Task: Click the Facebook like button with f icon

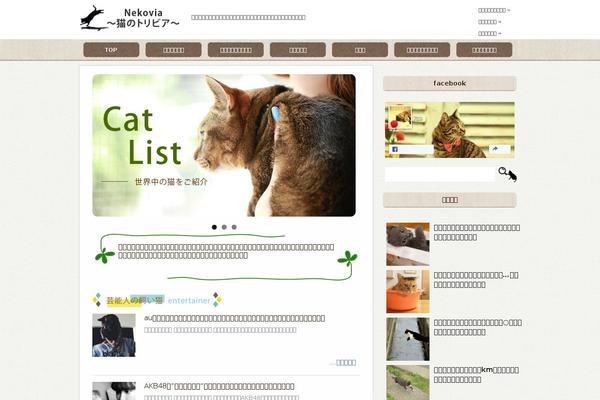Action: tap(411, 149)
